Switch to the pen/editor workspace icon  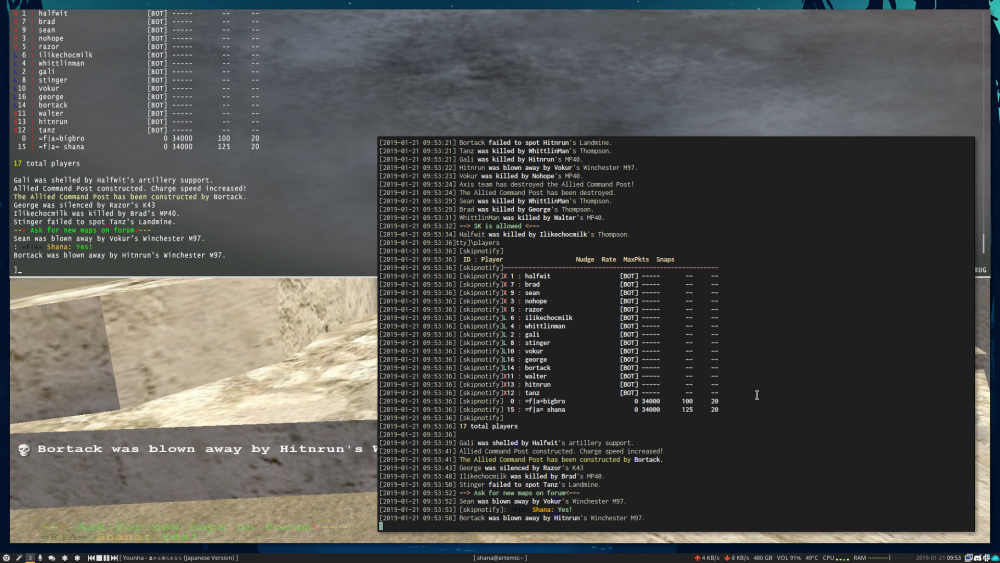pyautogui.click(x=19, y=558)
